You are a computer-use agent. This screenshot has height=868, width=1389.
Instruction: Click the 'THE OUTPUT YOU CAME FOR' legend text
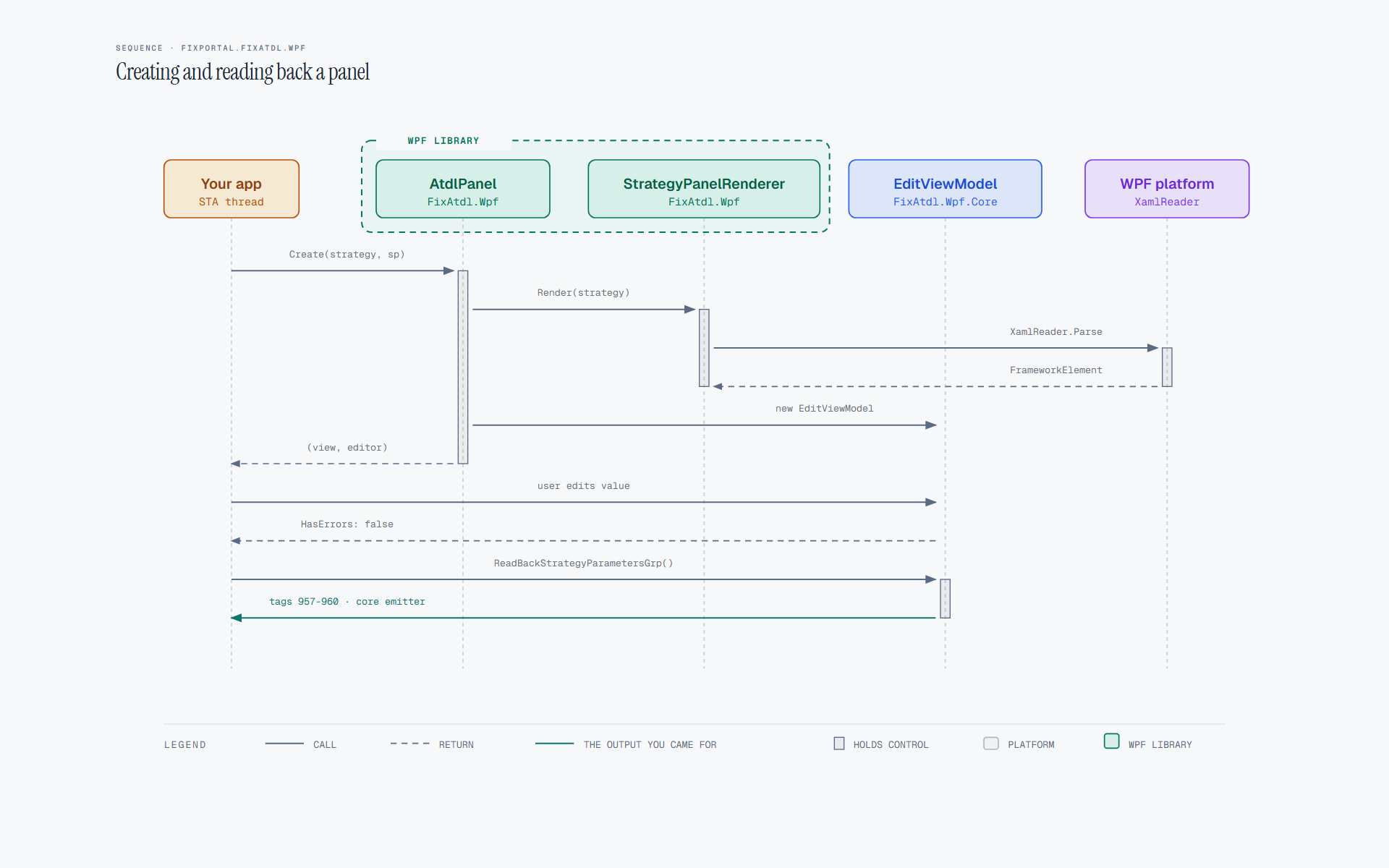[x=650, y=745]
